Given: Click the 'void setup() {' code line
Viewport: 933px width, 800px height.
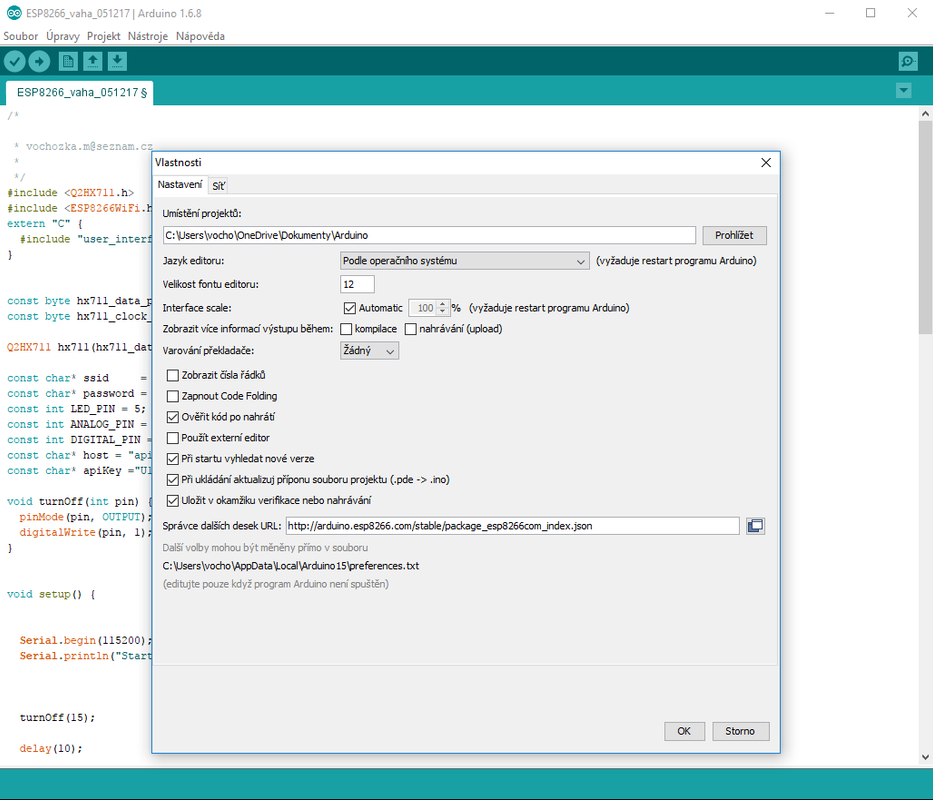Looking at the screenshot, I should 51,594.
